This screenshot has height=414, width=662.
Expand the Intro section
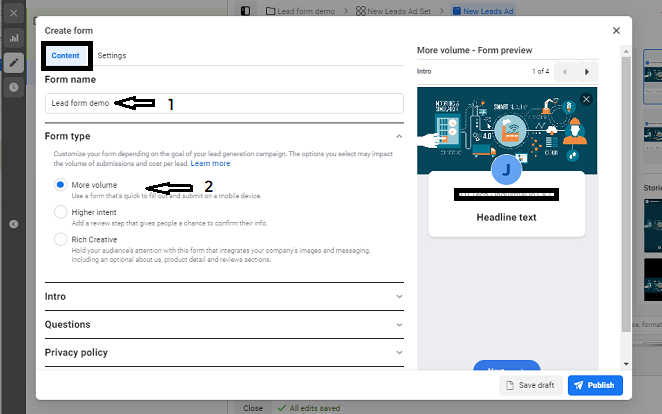(x=399, y=297)
